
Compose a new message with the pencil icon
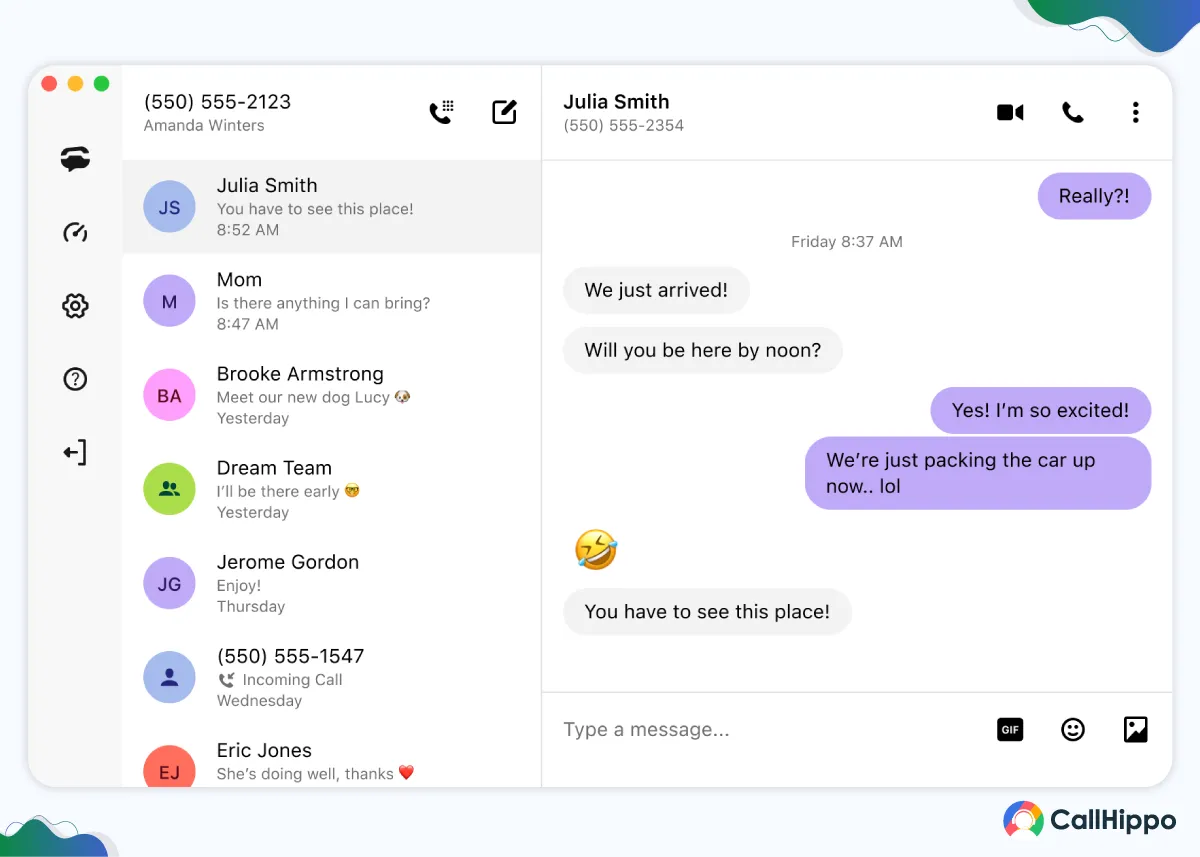point(505,112)
